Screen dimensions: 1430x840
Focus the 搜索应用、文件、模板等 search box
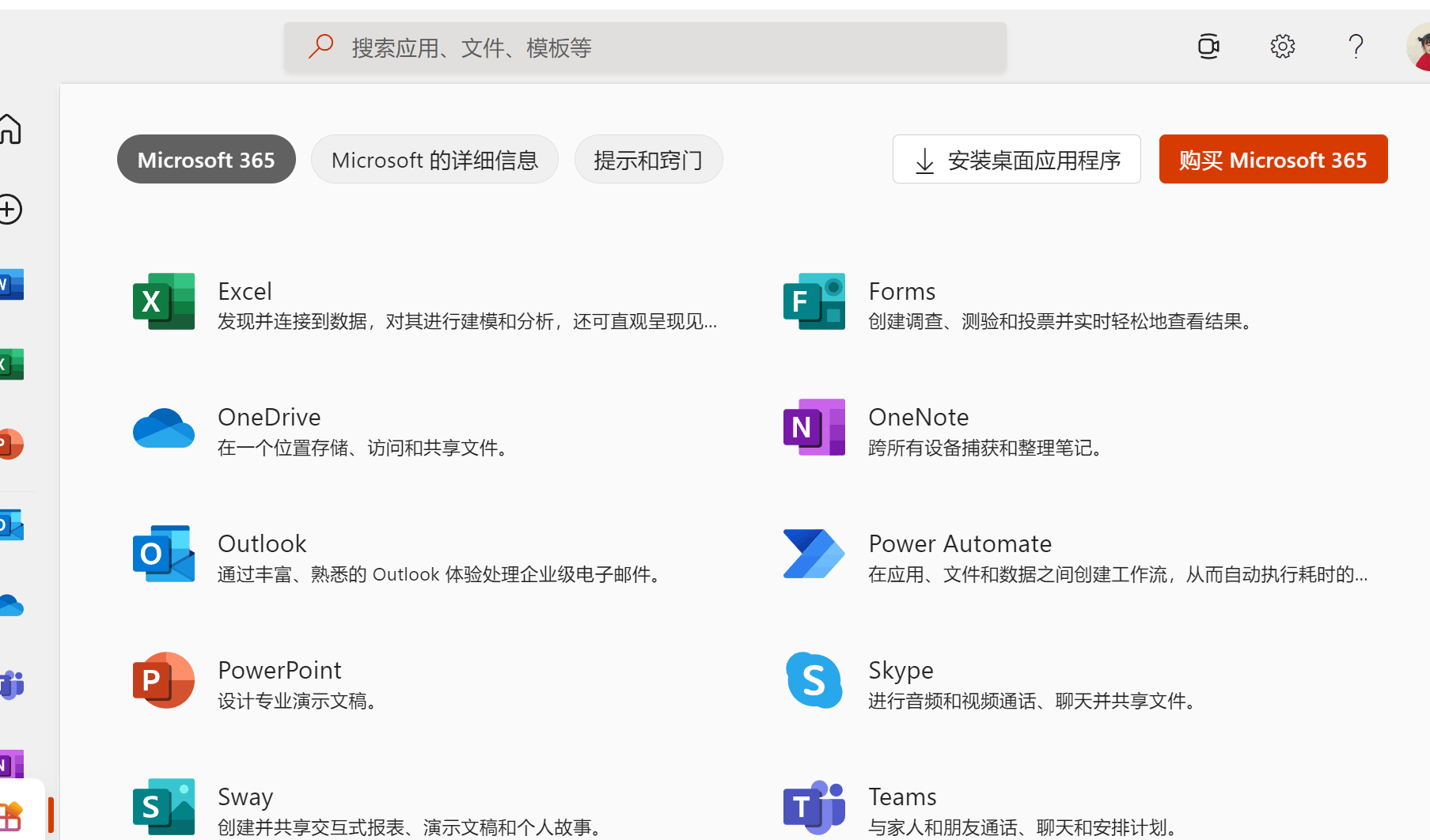[x=645, y=47]
